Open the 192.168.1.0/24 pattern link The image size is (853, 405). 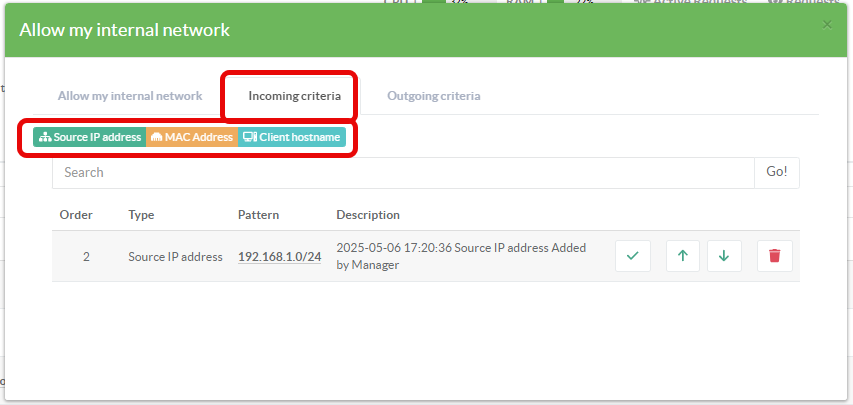279,257
